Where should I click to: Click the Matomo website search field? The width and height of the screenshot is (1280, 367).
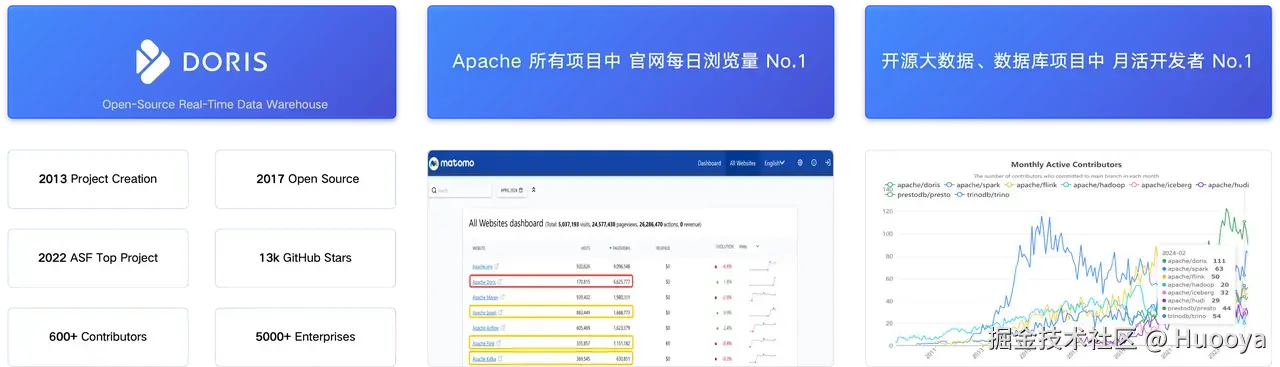tap(460, 190)
